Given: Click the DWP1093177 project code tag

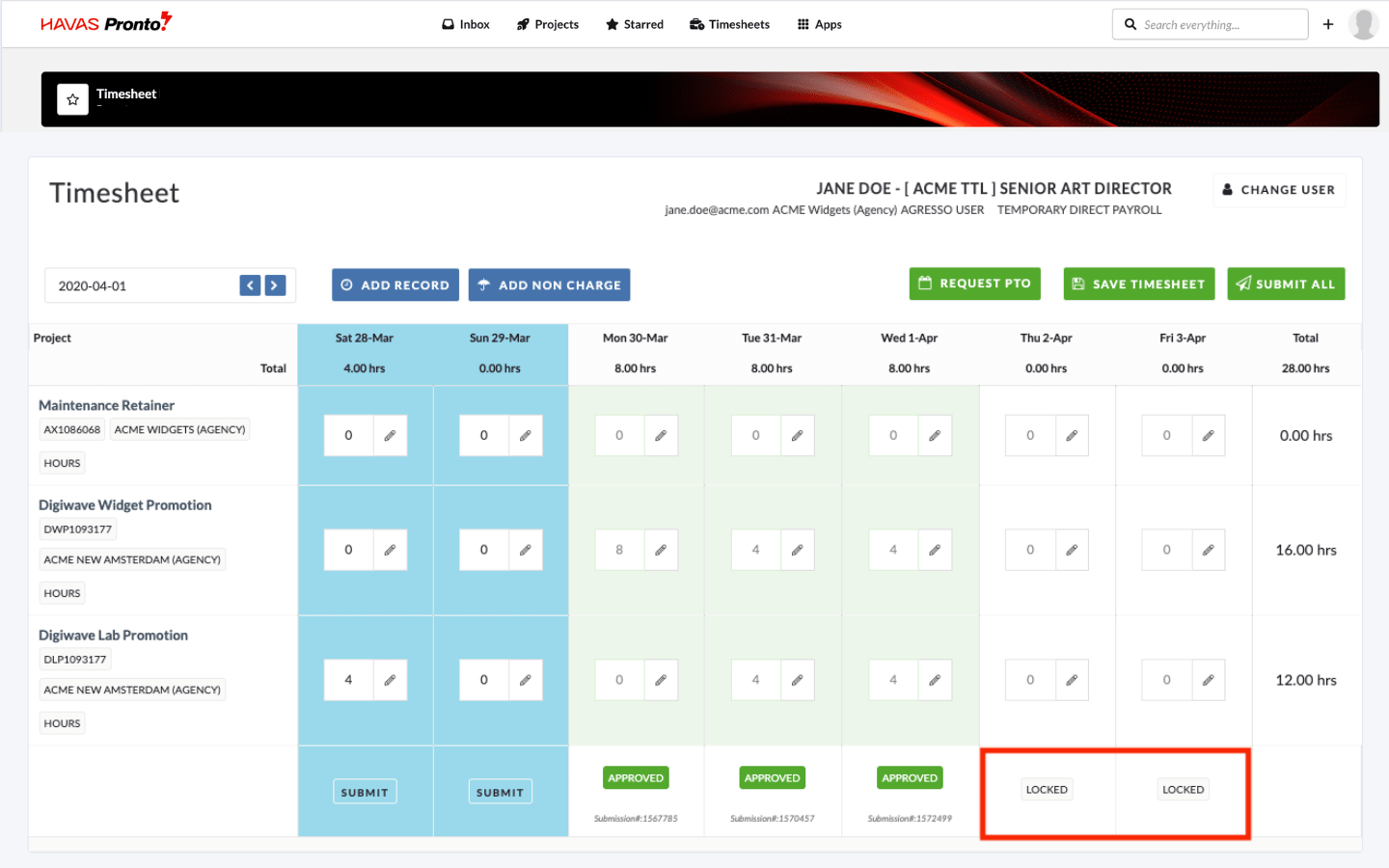Looking at the screenshot, I should [77, 529].
